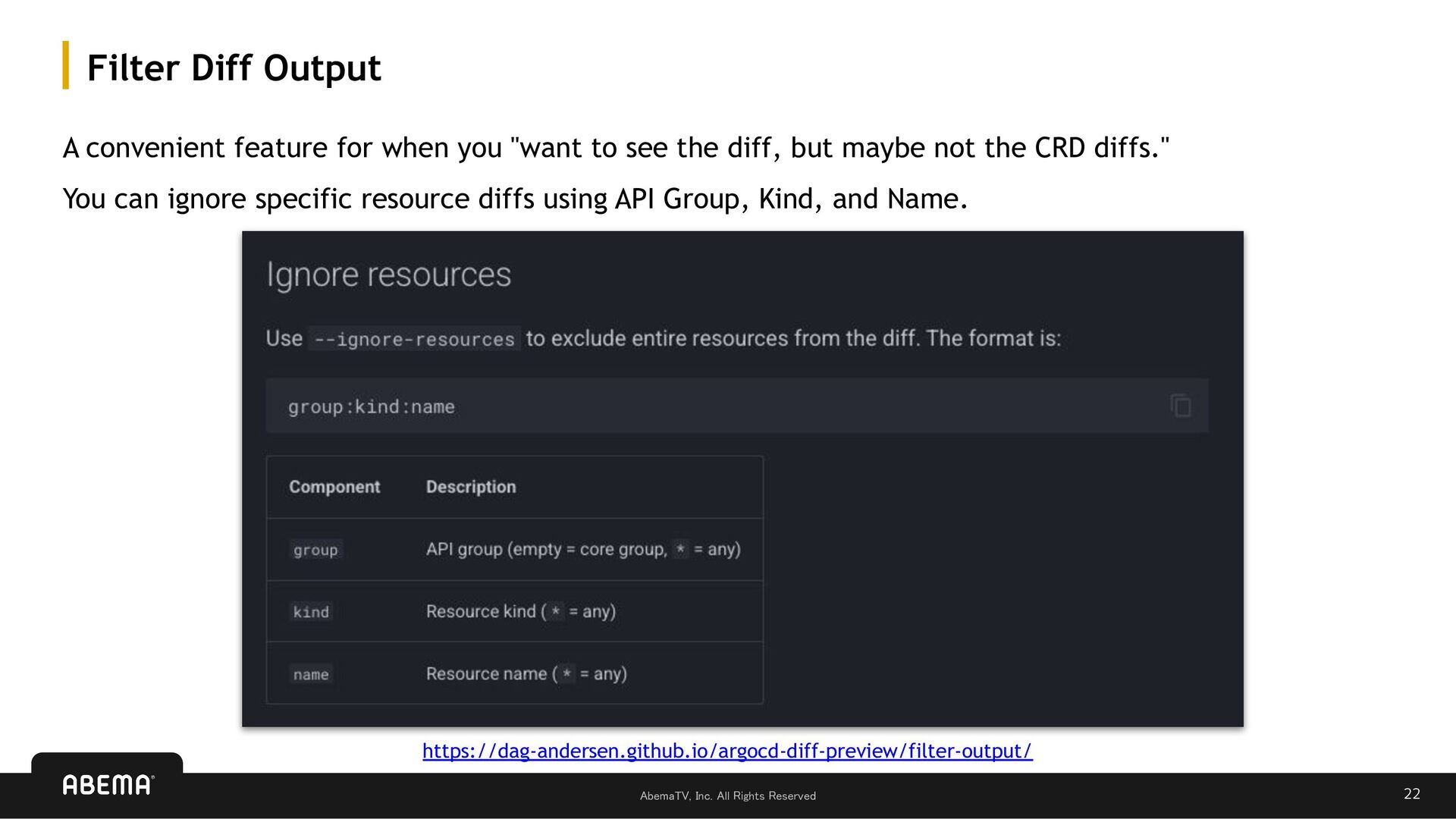
Task: Open the argocd-diff-preview filter-output link
Action: 727,751
